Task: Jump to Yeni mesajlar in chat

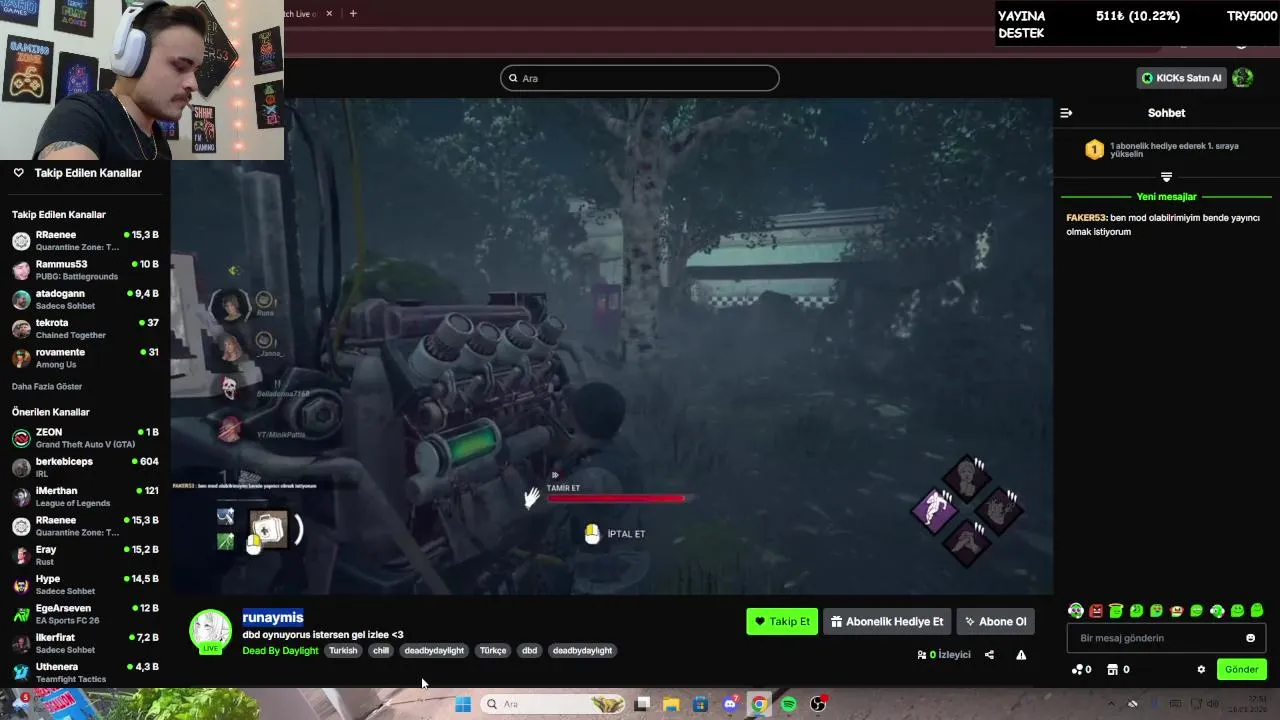Action: click(1166, 197)
